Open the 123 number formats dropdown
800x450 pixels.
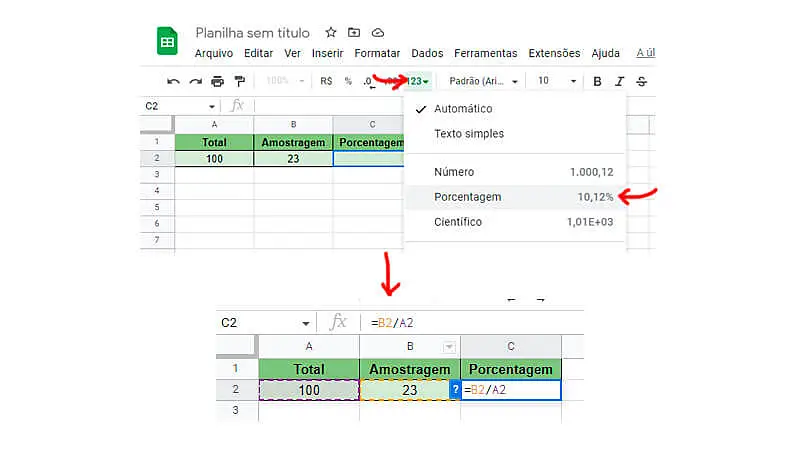coord(418,81)
